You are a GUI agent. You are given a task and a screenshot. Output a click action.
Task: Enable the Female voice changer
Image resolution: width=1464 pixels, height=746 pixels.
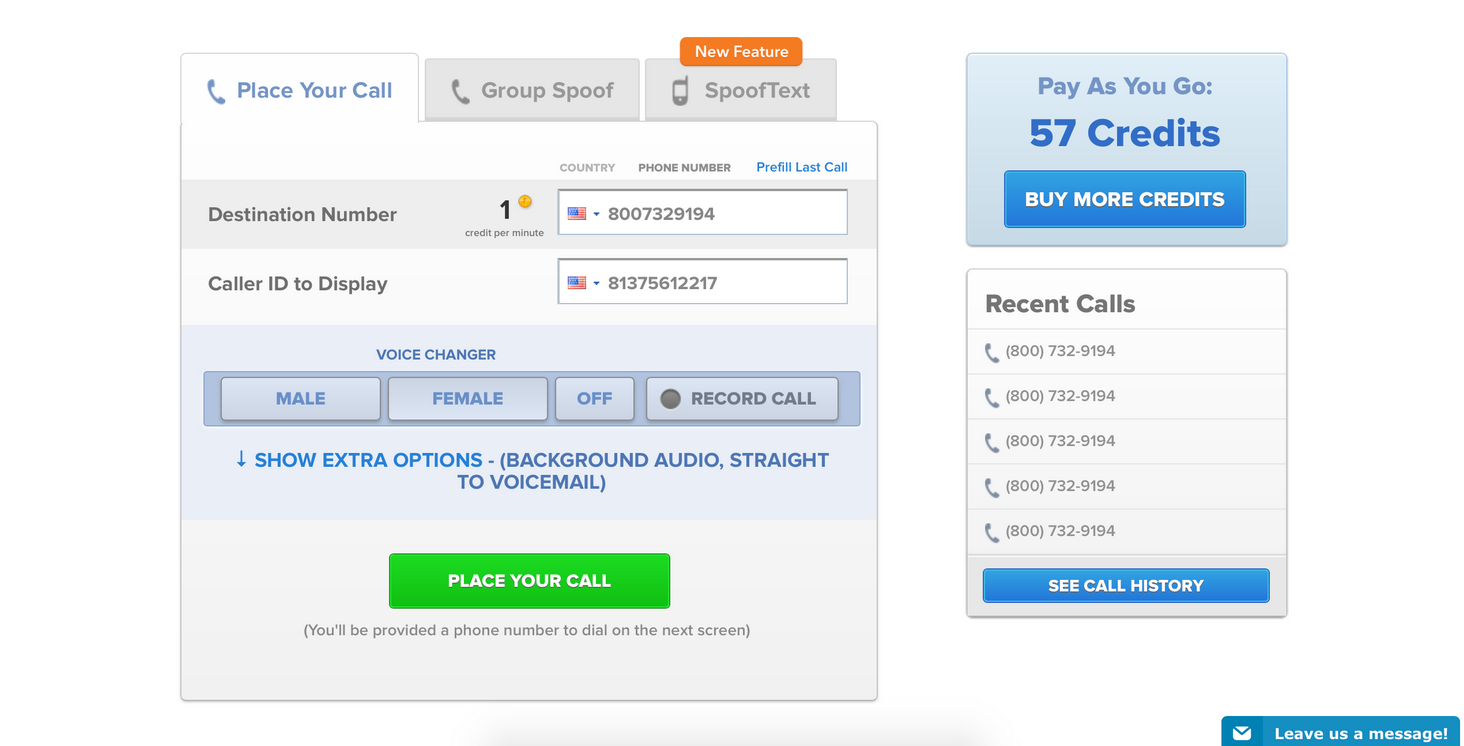point(467,398)
